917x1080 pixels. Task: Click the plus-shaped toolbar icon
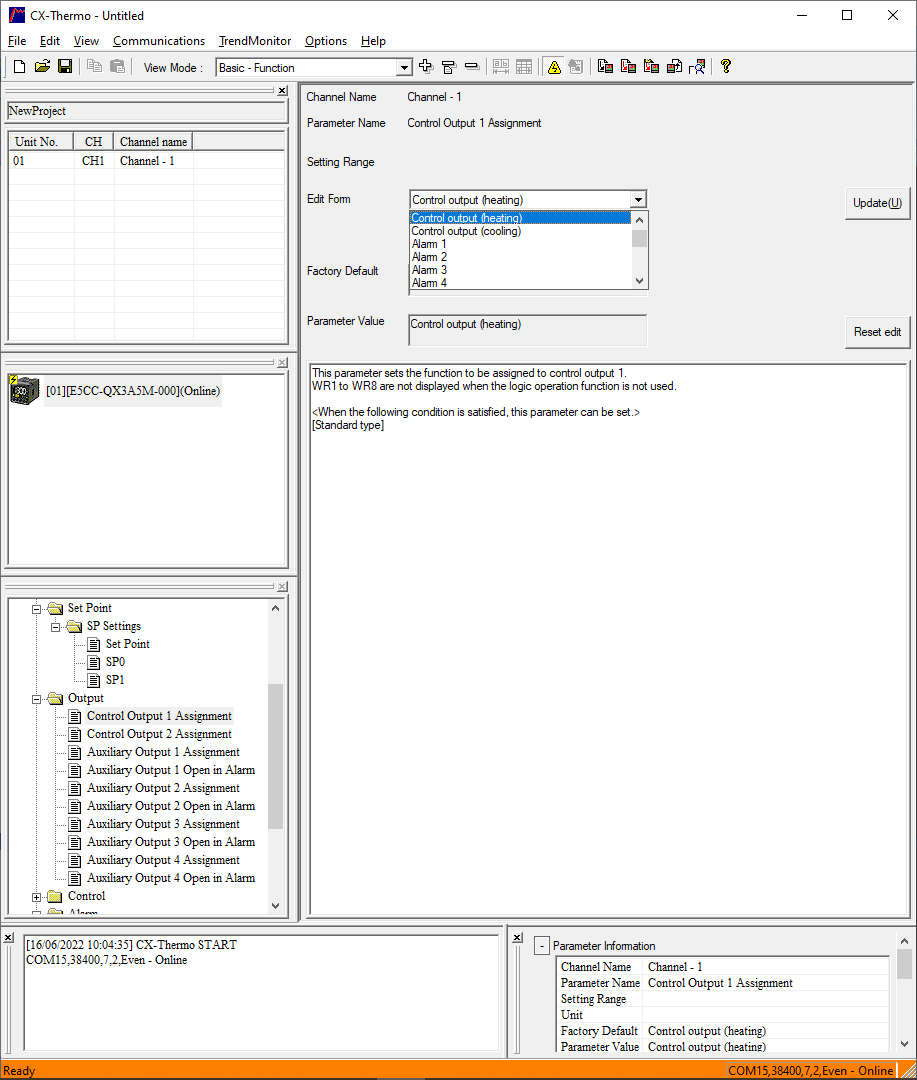coord(426,67)
